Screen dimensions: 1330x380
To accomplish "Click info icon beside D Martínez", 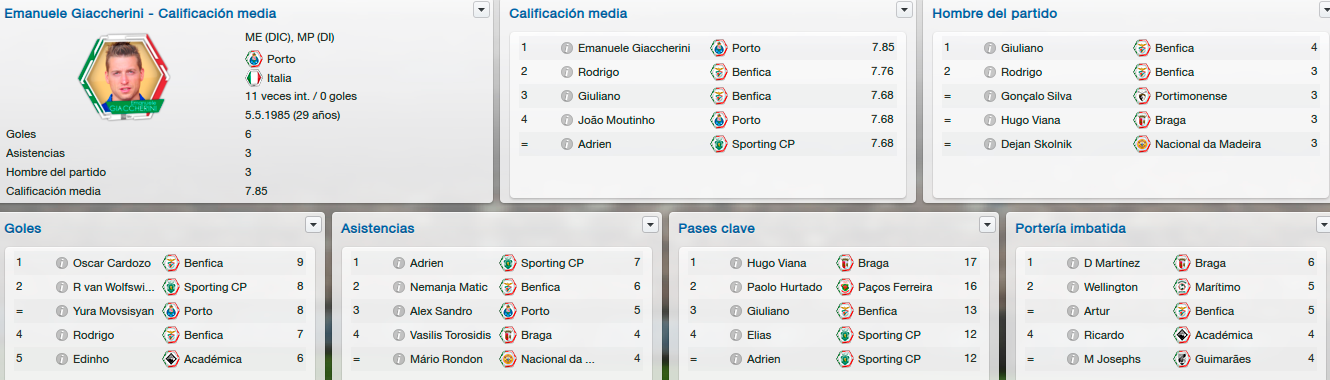I will click(1074, 263).
